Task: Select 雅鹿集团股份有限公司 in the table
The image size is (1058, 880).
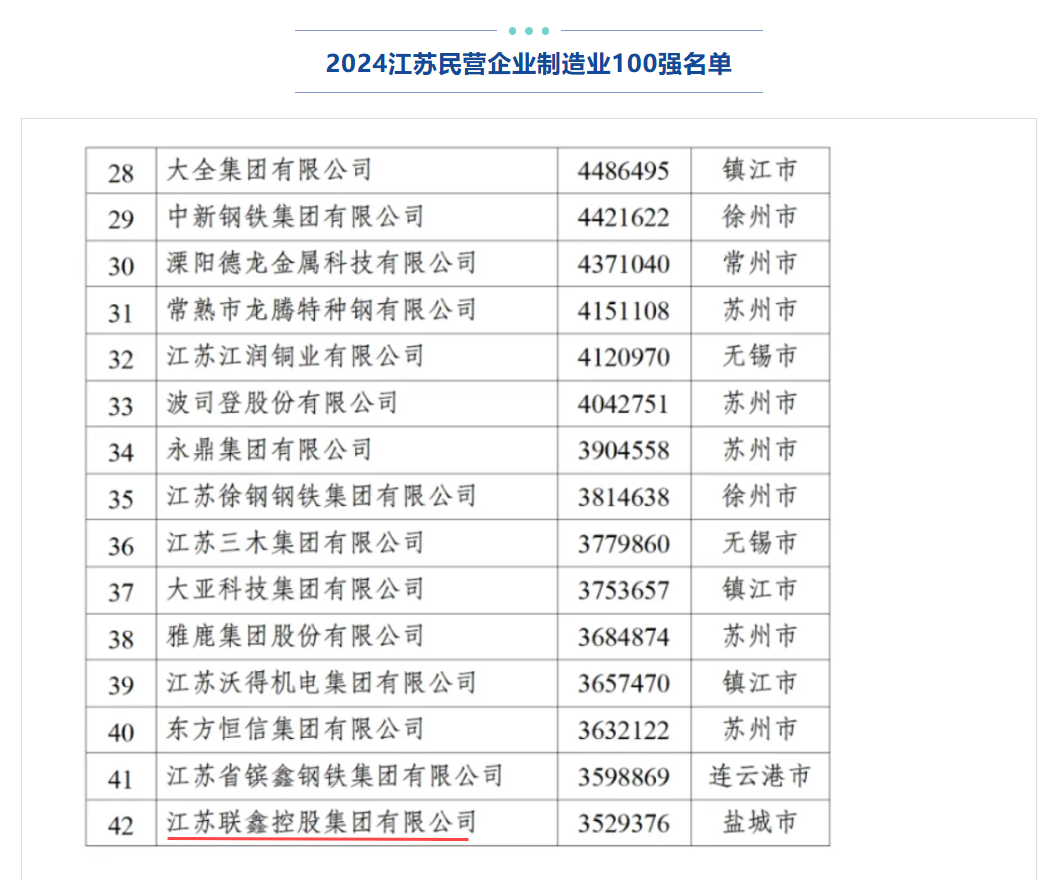Action: (295, 636)
